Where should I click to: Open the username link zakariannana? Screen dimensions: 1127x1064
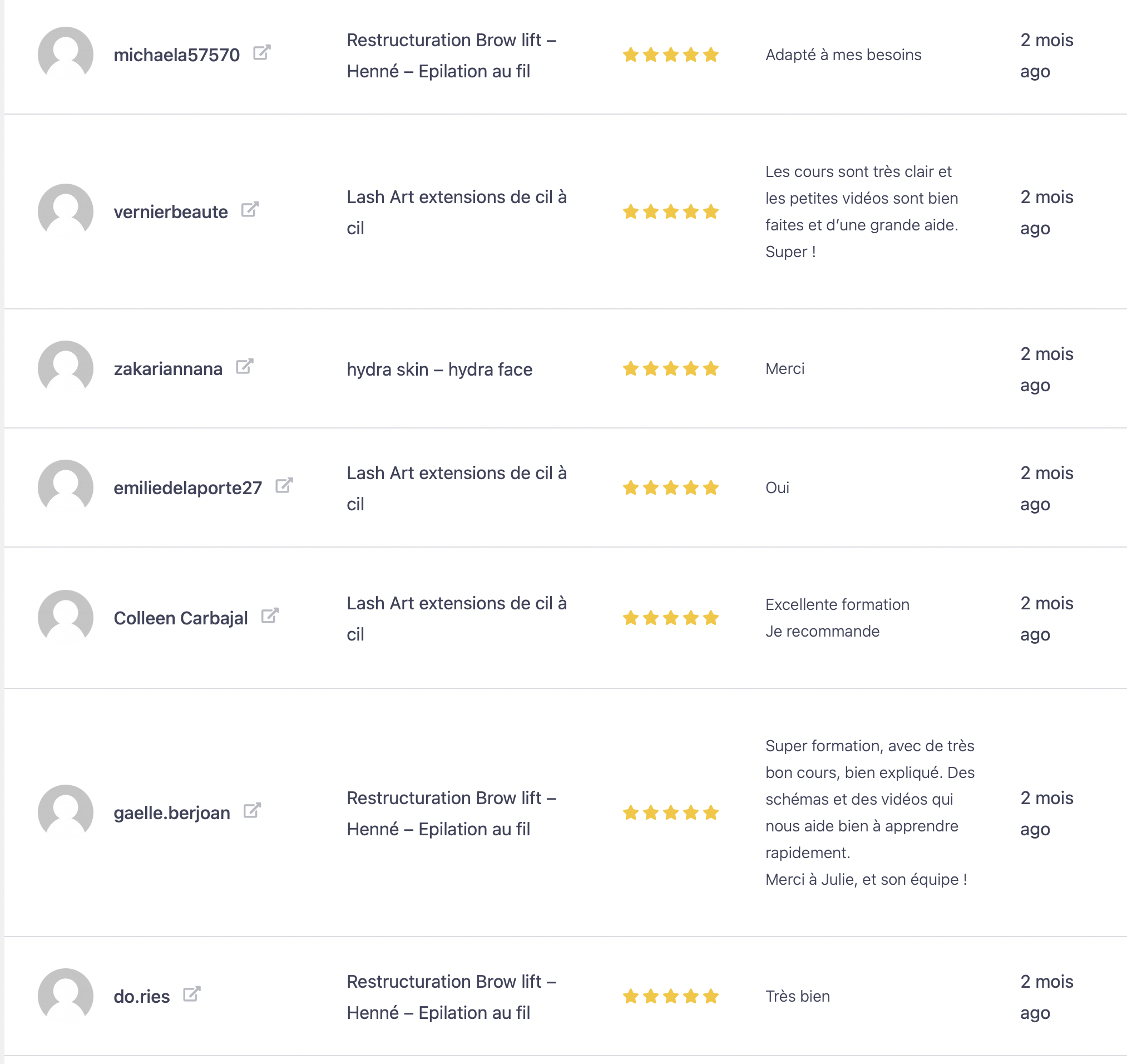click(168, 369)
